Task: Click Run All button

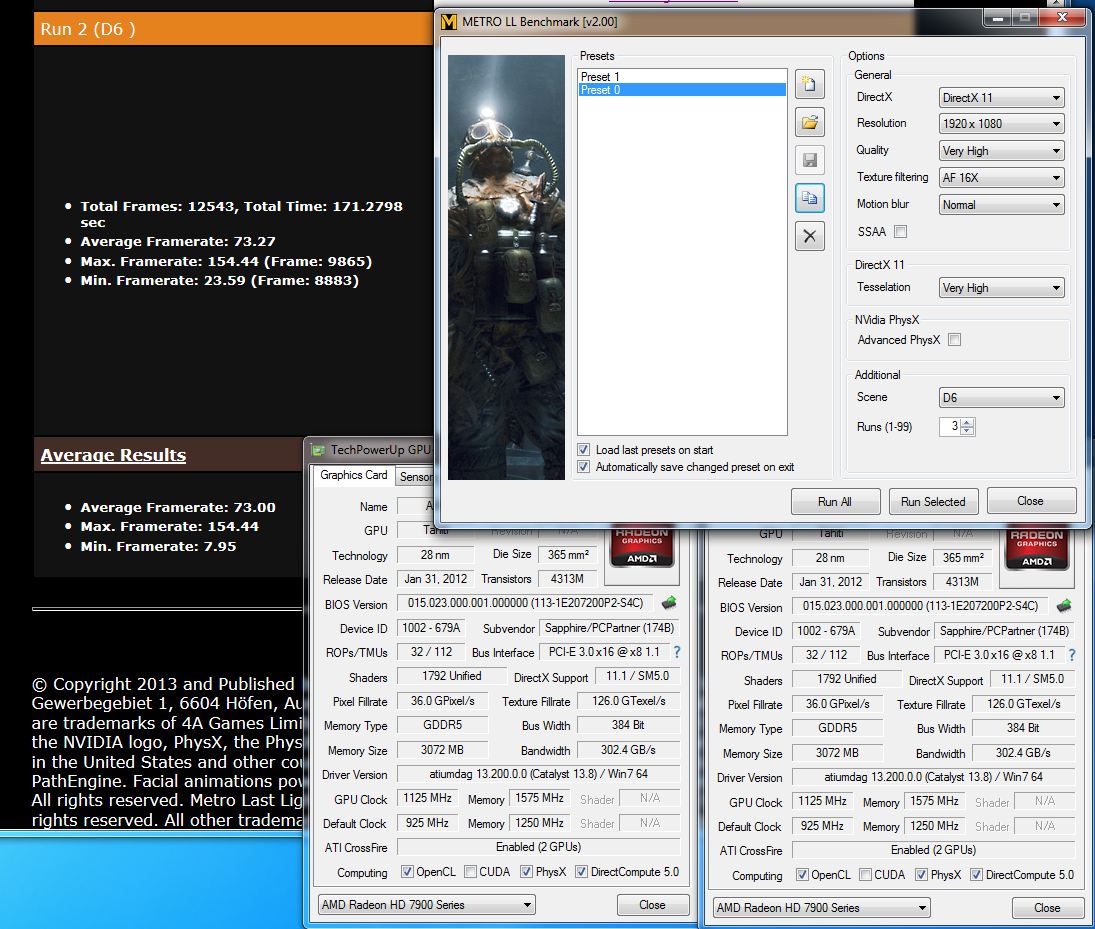Action: pyautogui.click(x=835, y=502)
